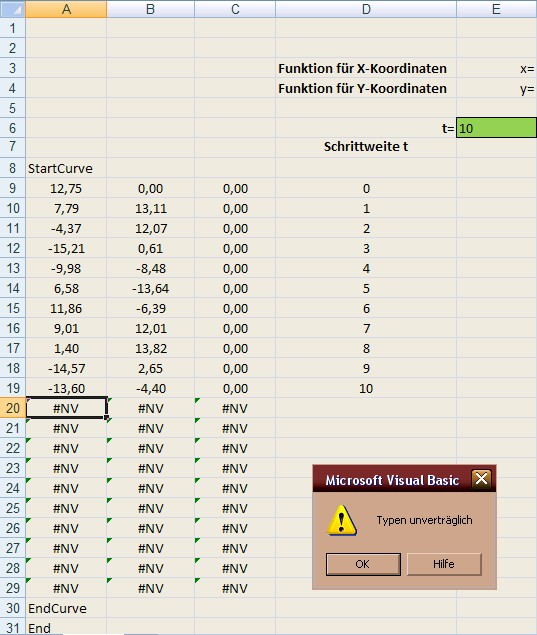Screen dimensions: 537x635
Task: Select column A header
Action: click(66, 9)
